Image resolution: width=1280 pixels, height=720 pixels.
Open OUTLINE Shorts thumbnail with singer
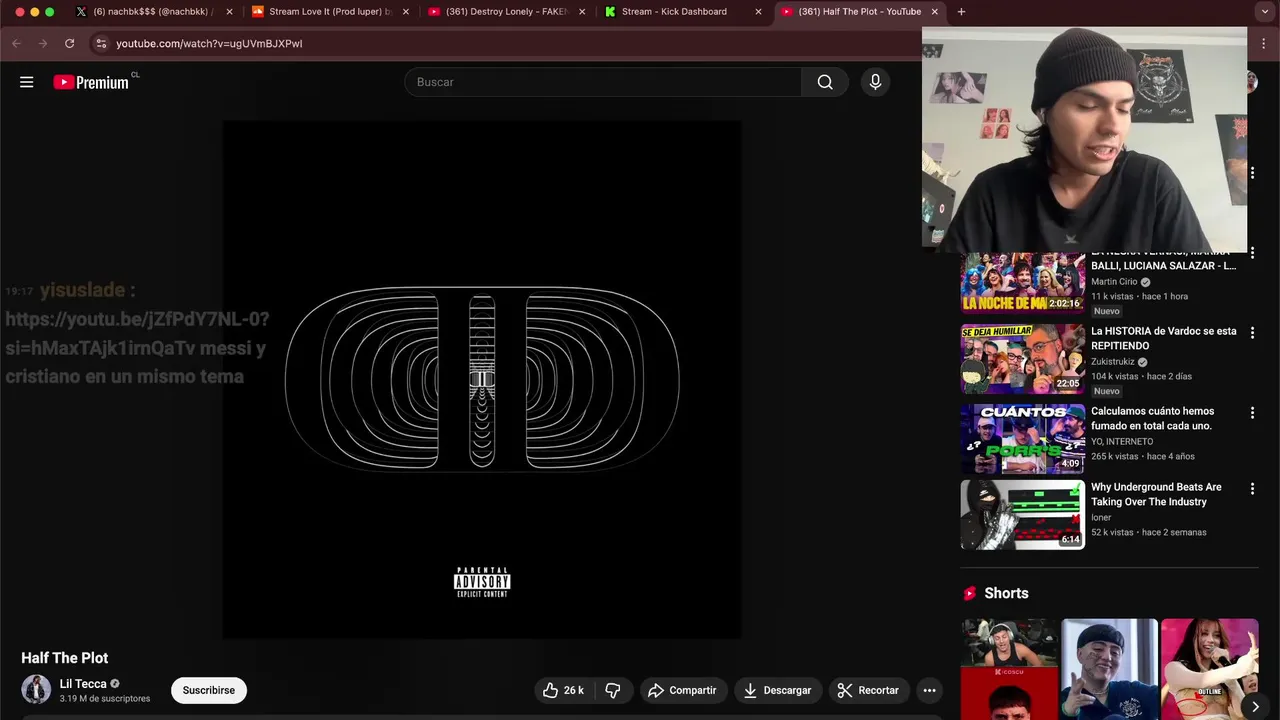pyautogui.click(x=1209, y=669)
